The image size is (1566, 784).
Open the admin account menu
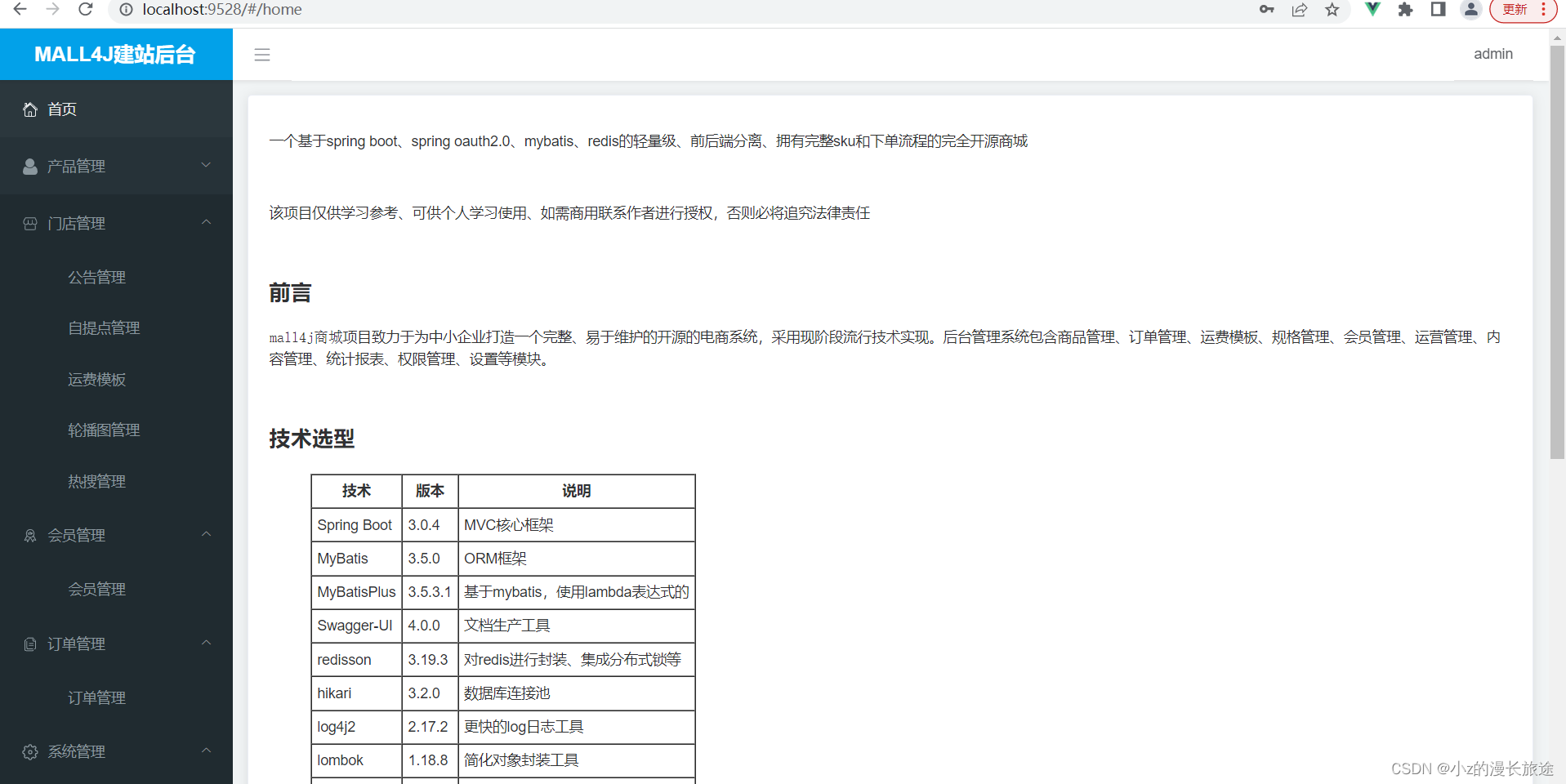pos(1492,54)
